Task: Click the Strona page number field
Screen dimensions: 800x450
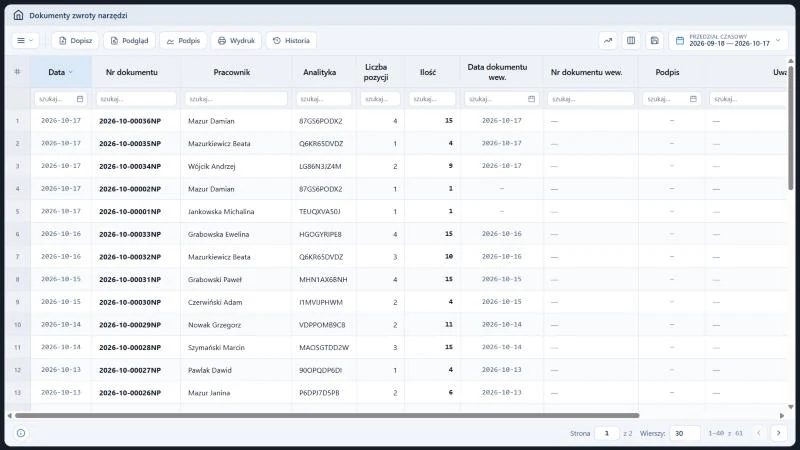Action: (x=607, y=433)
